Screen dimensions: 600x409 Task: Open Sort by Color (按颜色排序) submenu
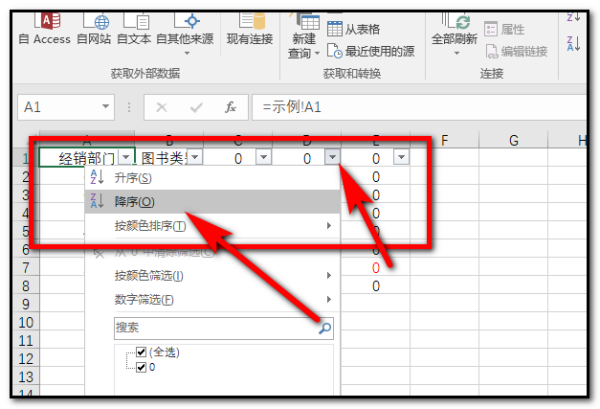pyautogui.click(x=212, y=226)
